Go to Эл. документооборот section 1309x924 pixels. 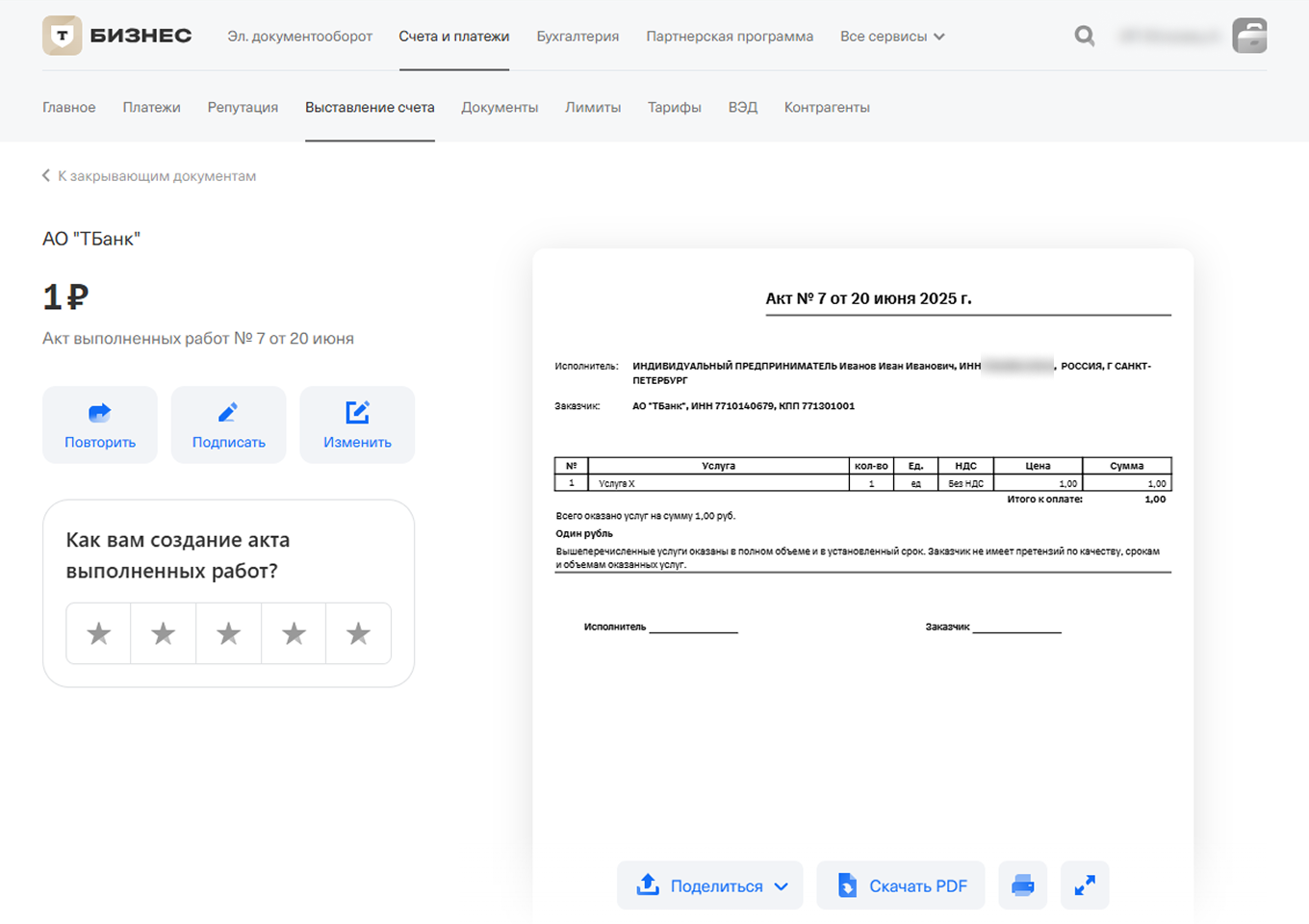click(299, 37)
